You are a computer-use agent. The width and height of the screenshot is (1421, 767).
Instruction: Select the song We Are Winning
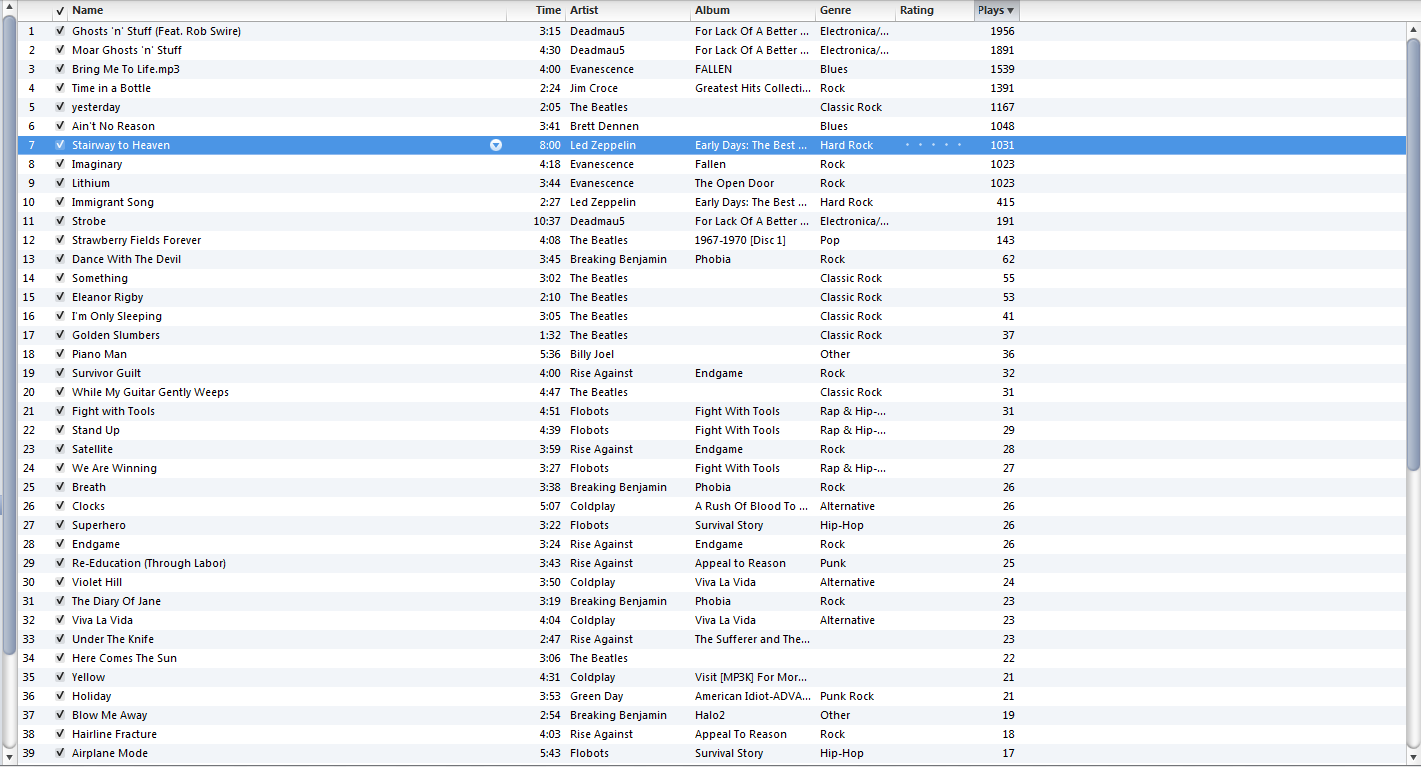click(114, 468)
